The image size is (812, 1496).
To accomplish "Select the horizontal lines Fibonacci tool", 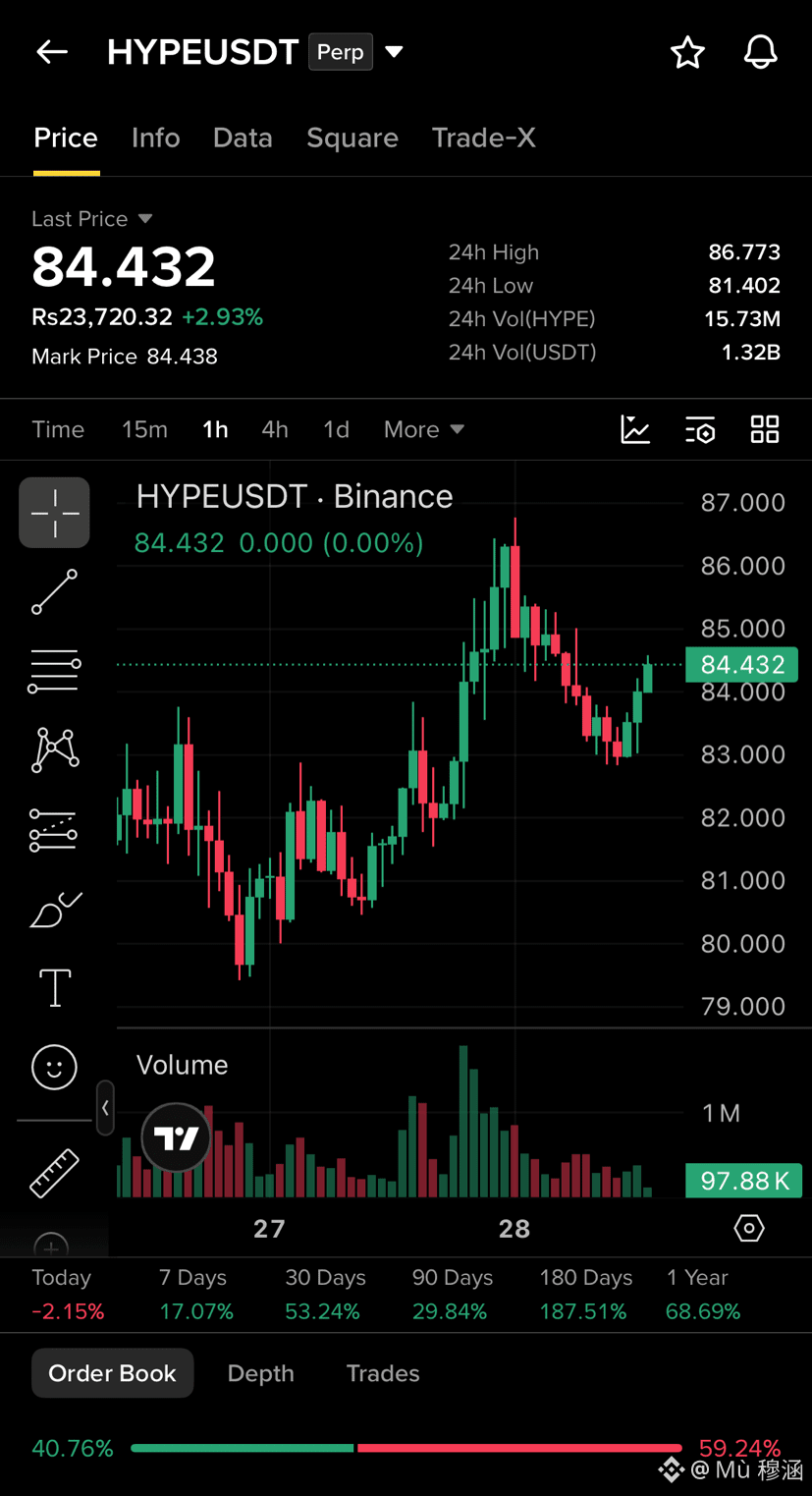I will [x=54, y=671].
